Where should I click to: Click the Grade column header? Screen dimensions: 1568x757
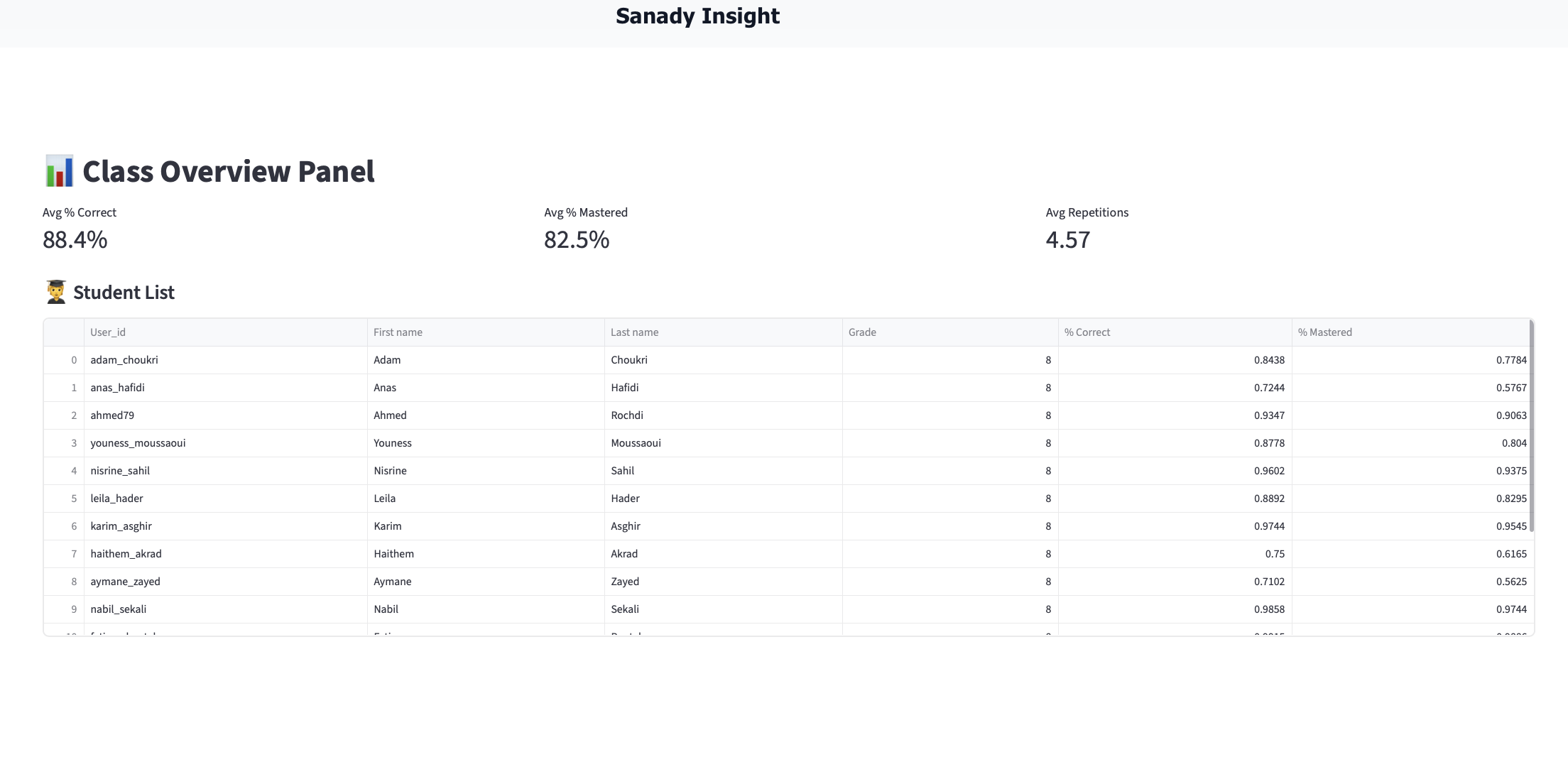862,332
